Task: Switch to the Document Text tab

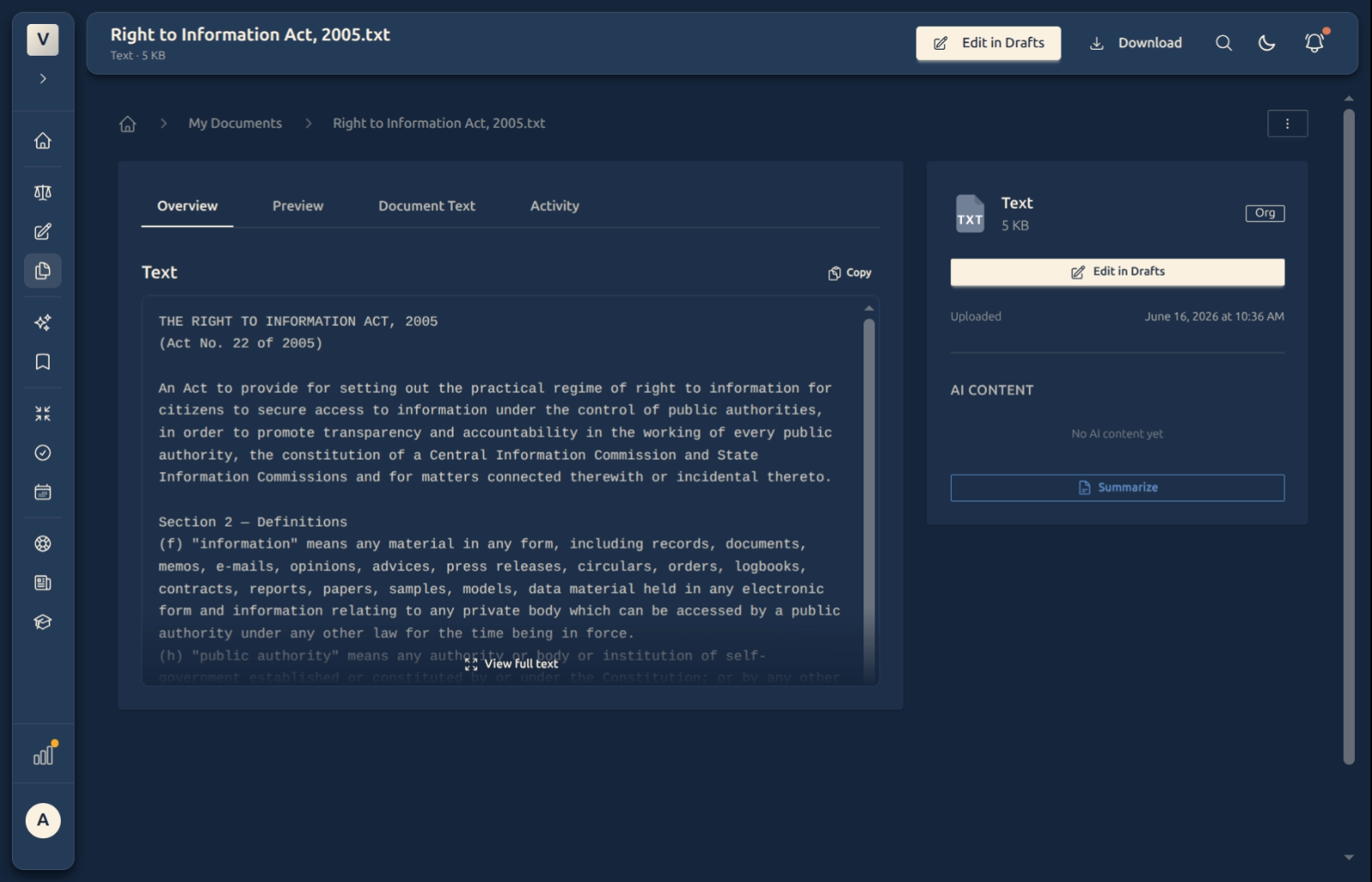Action: 427,206
